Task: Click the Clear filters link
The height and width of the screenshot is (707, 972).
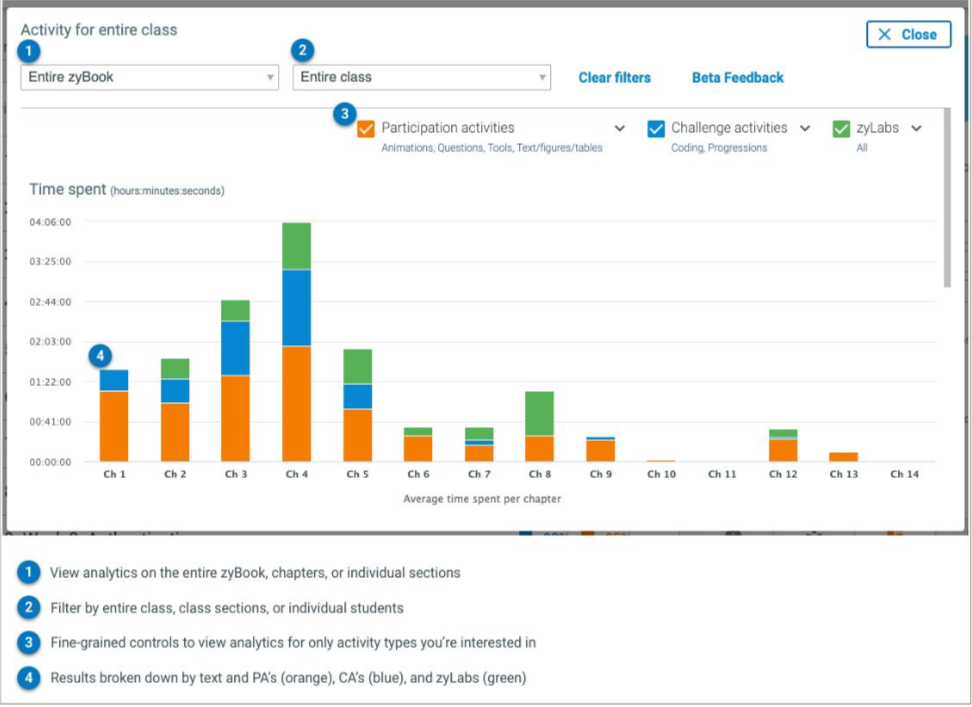Action: (614, 77)
